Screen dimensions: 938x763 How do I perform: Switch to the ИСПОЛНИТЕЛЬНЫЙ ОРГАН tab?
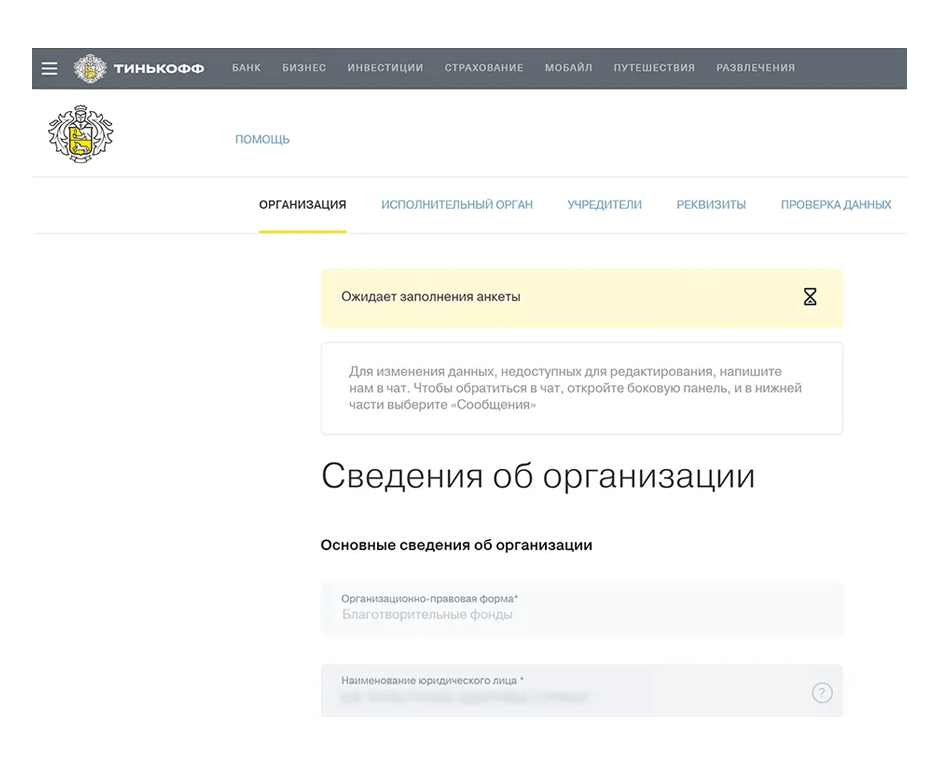click(457, 204)
